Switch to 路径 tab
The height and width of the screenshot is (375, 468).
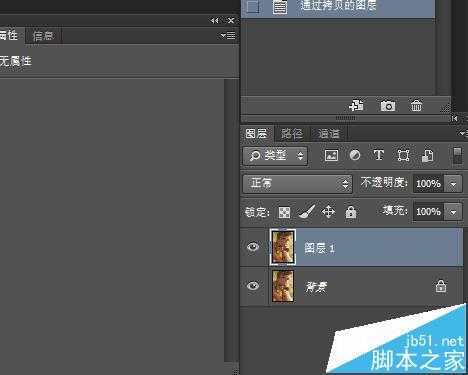coord(292,134)
